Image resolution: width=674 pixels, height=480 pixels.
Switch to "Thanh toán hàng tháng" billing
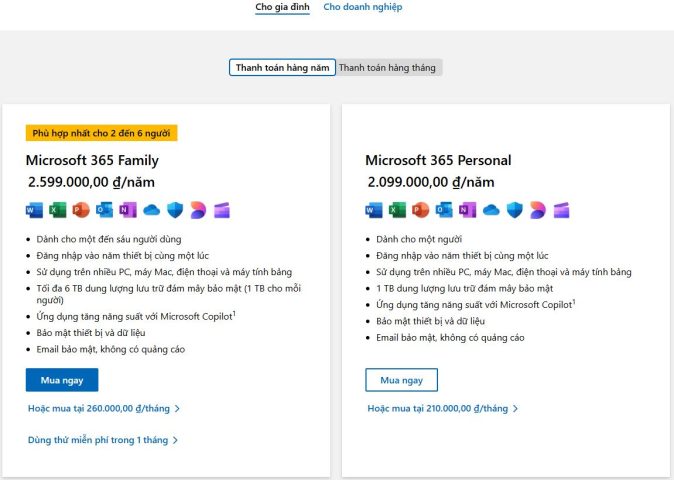point(388,68)
